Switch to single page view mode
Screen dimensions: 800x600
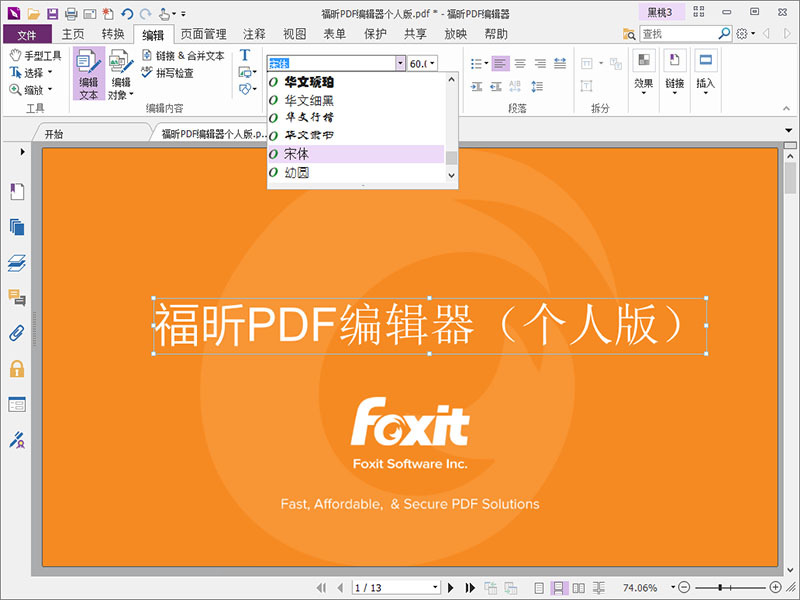tap(540, 587)
